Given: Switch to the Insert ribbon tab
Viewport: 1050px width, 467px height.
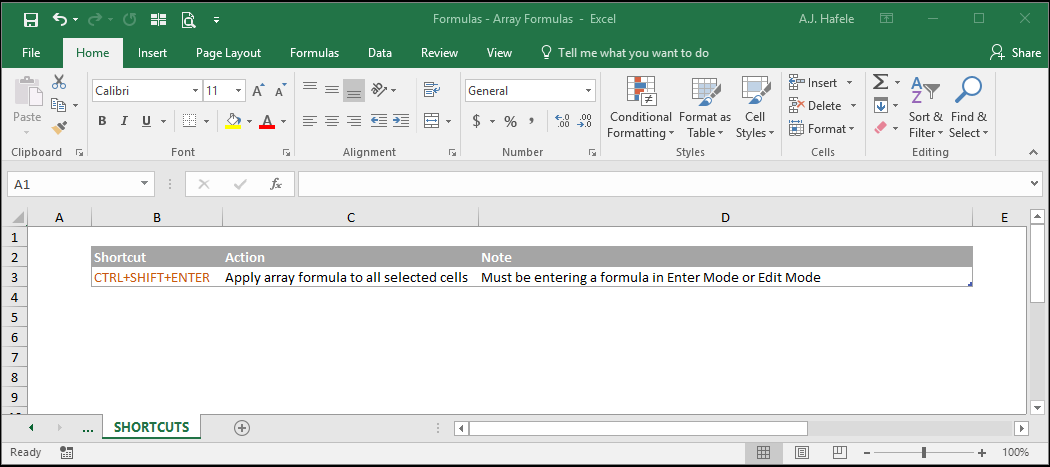Looking at the screenshot, I should [x=153, y=53].
